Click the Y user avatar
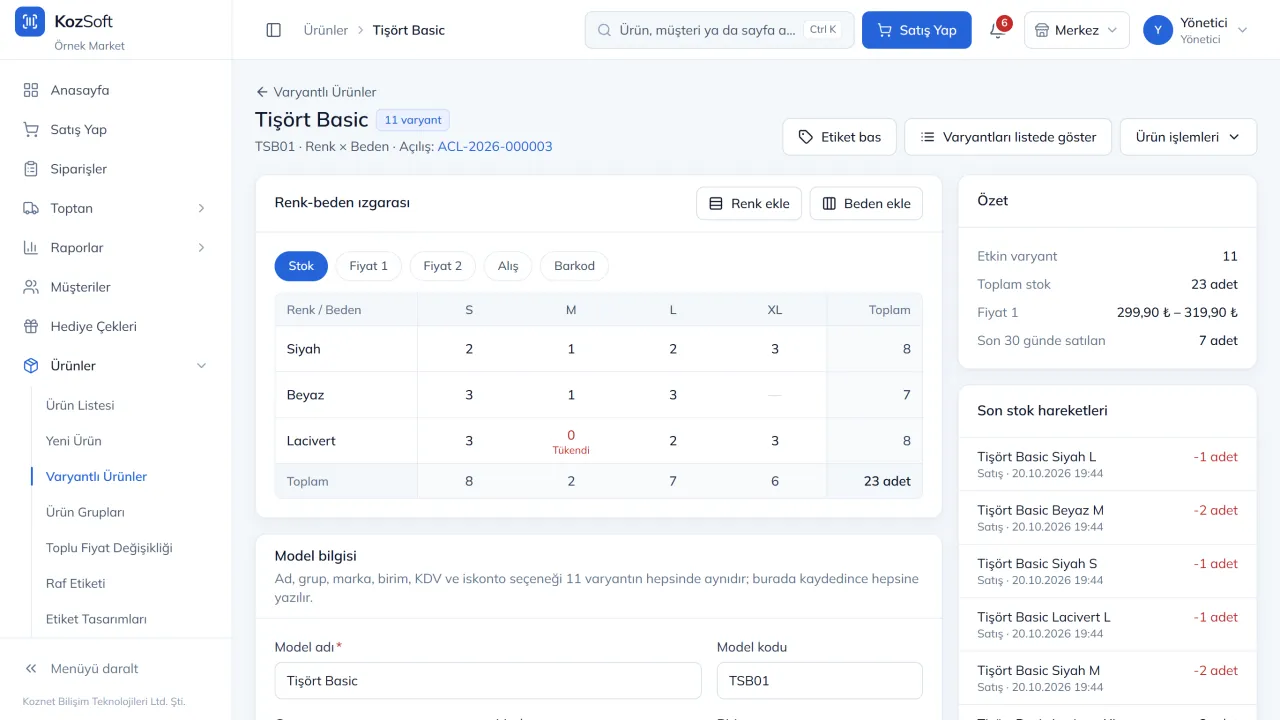 (1158, 30)
